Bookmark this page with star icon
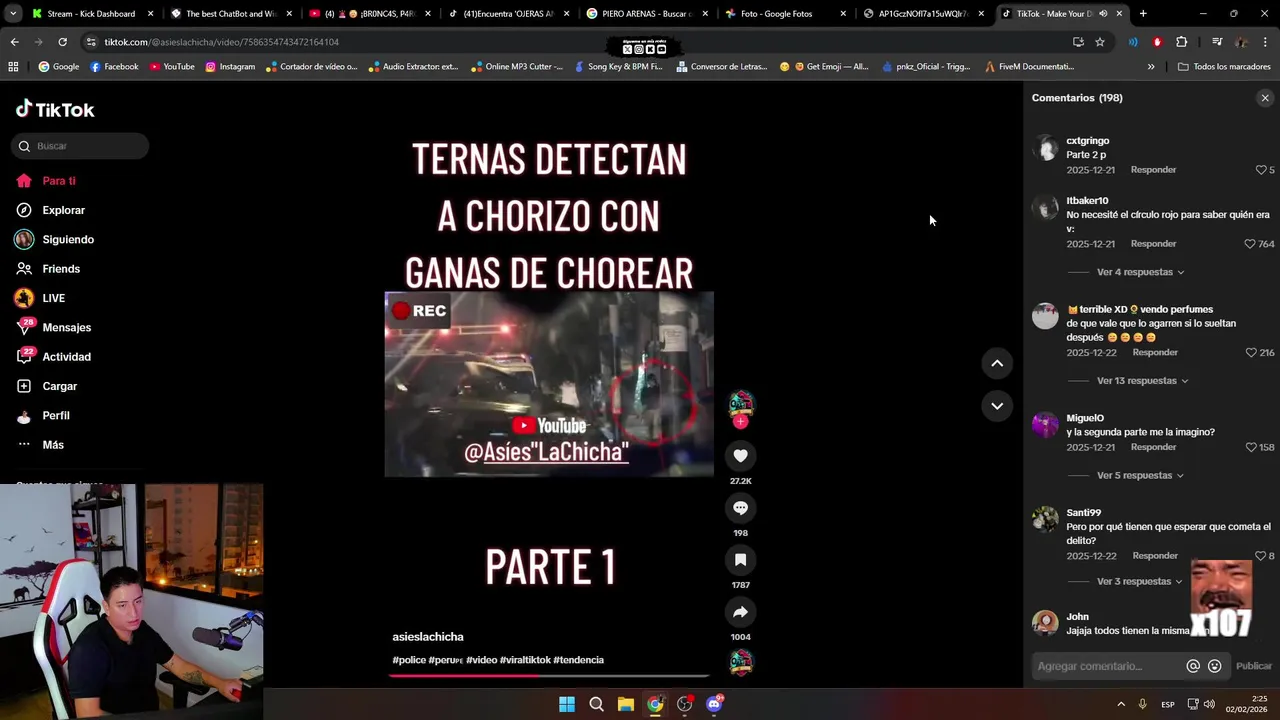This screenshot has height=720, width=1280. [1100, 42]
